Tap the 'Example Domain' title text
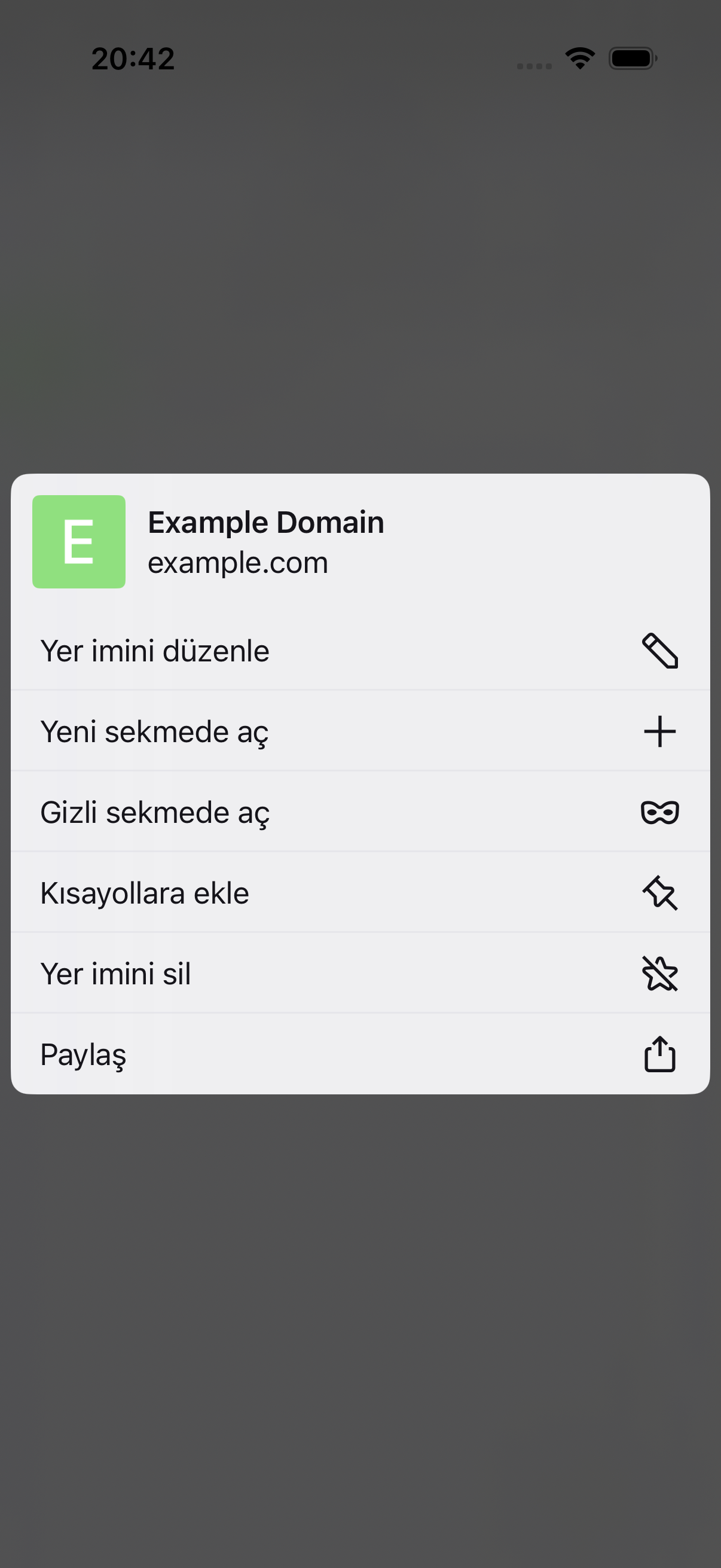The height and width of the screenshot is (1568, 721). coord(266,522)
